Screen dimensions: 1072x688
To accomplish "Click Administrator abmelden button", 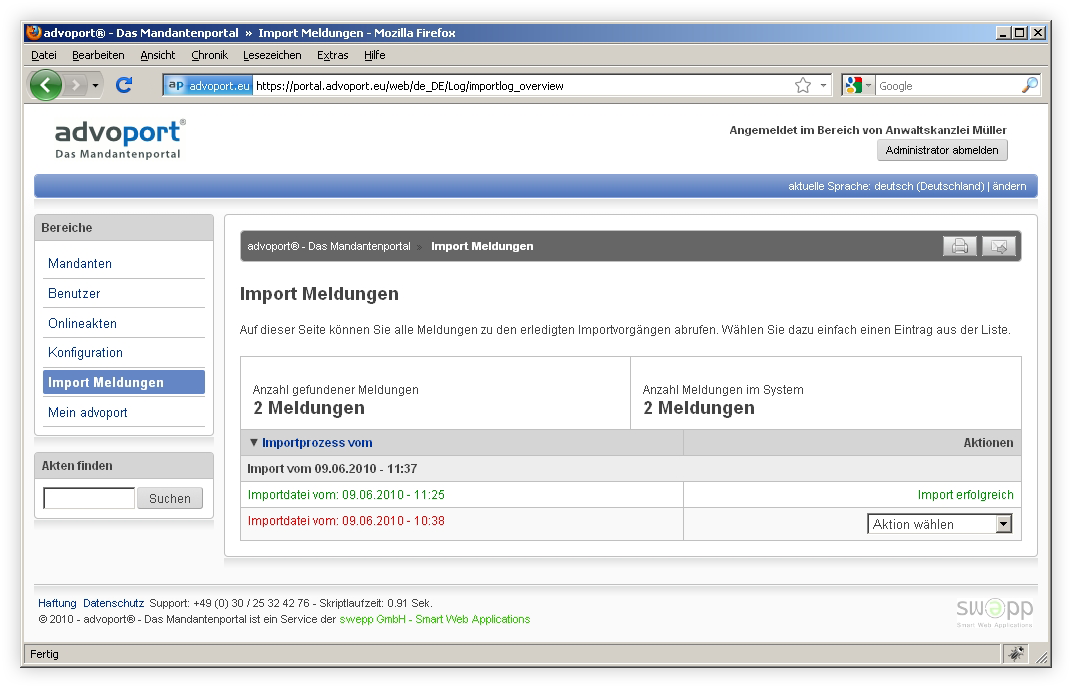I will click(x=942, y=150).
